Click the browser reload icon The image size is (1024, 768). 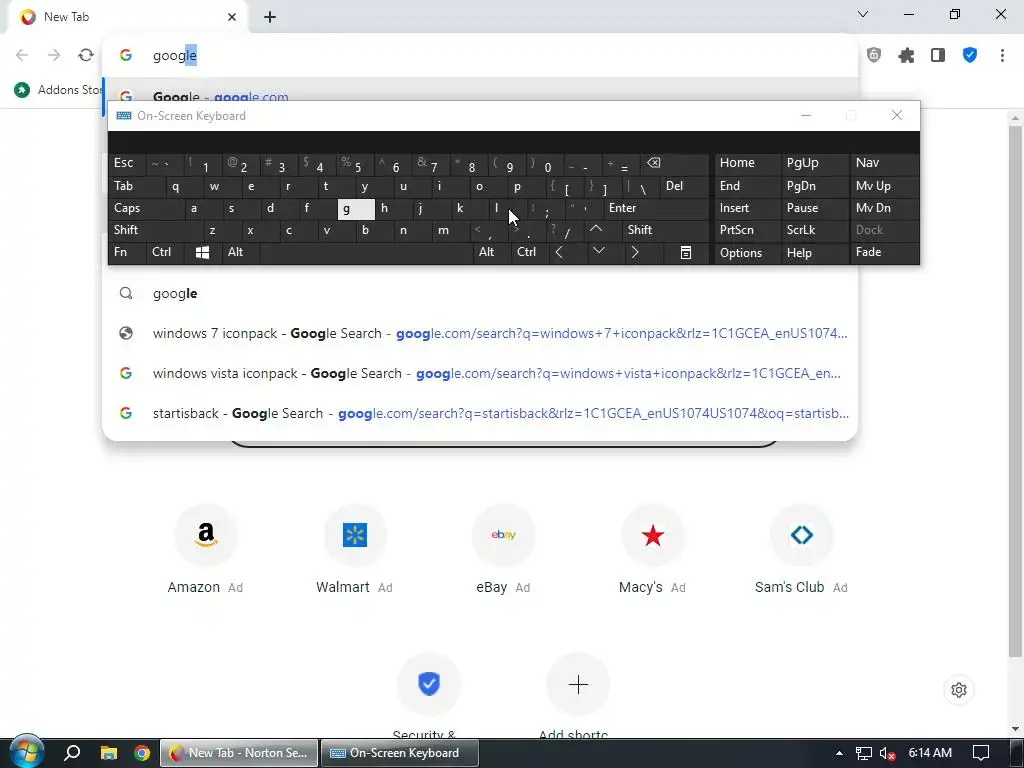(x=86, y=56)
